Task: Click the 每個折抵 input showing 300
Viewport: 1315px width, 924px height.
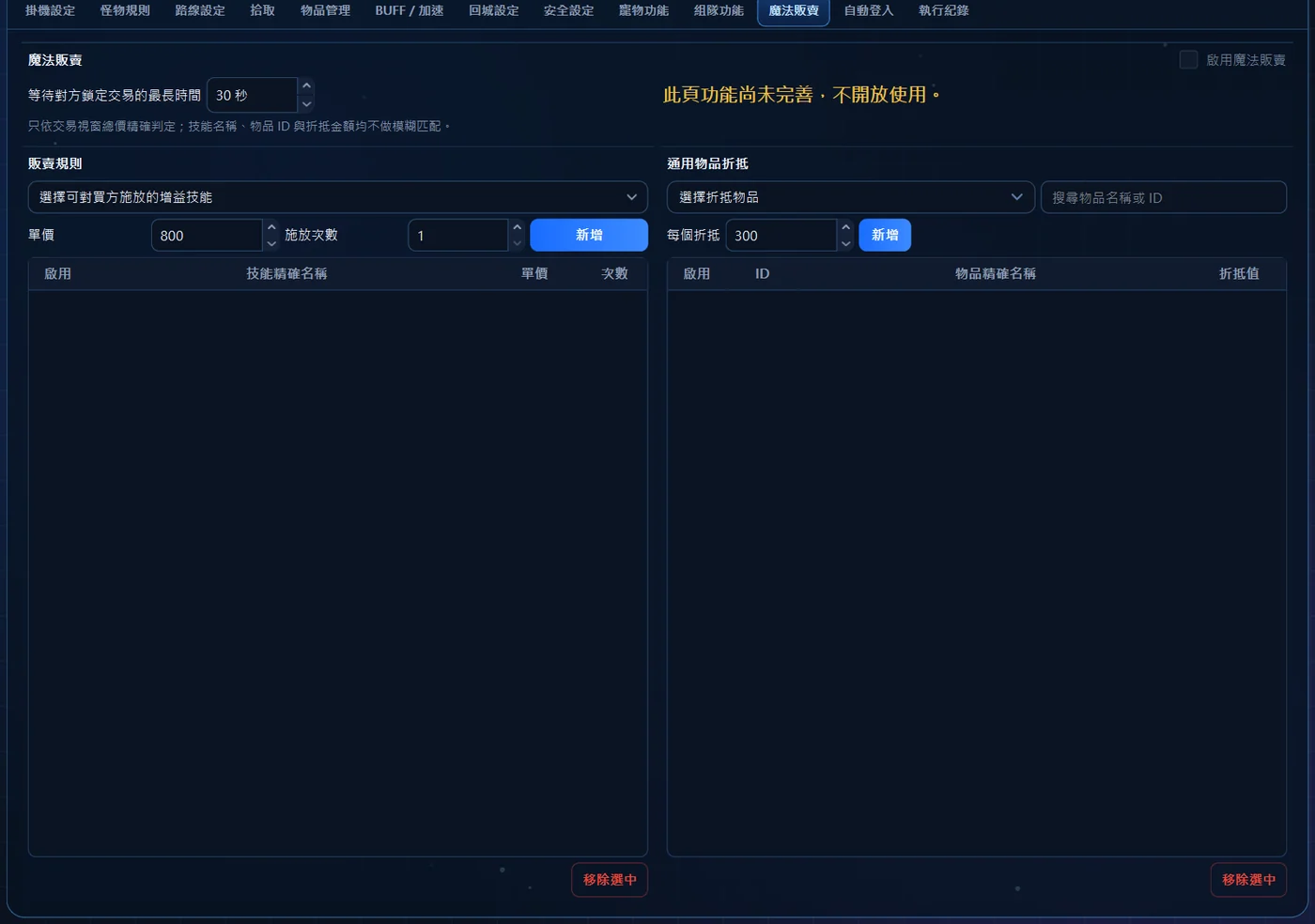Action: tap(781, 235)
